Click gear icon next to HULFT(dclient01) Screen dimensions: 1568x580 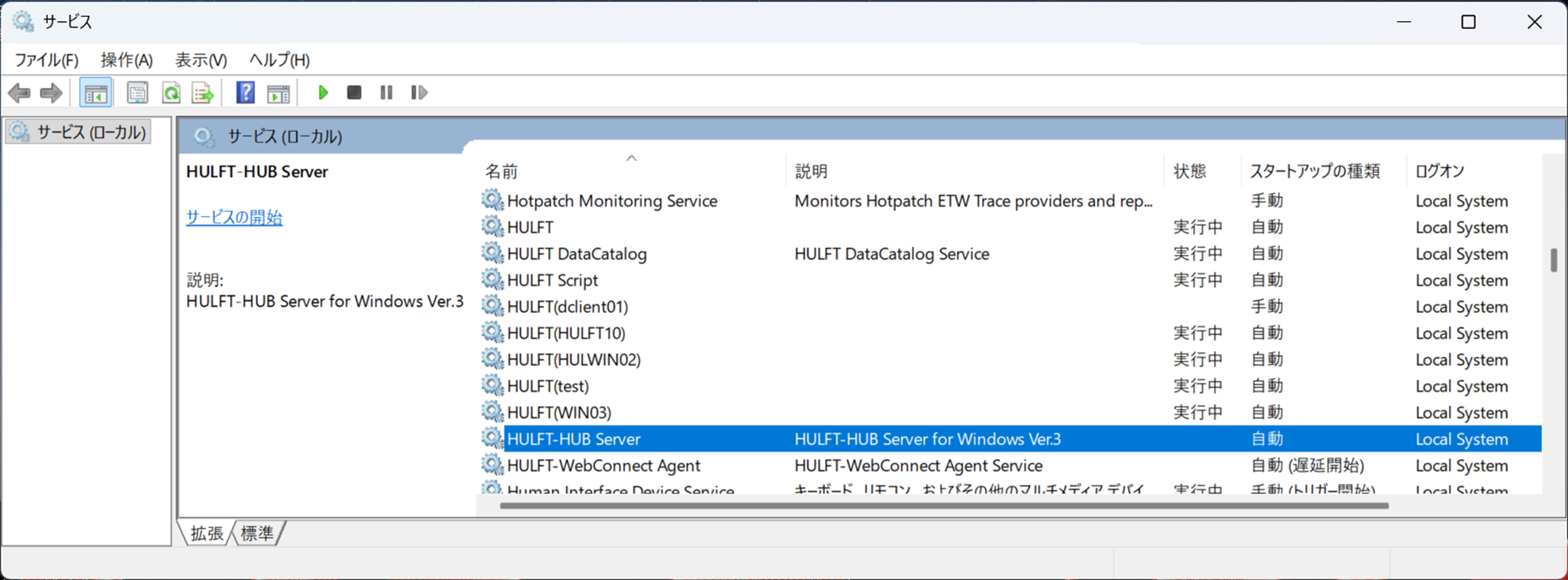492,306
